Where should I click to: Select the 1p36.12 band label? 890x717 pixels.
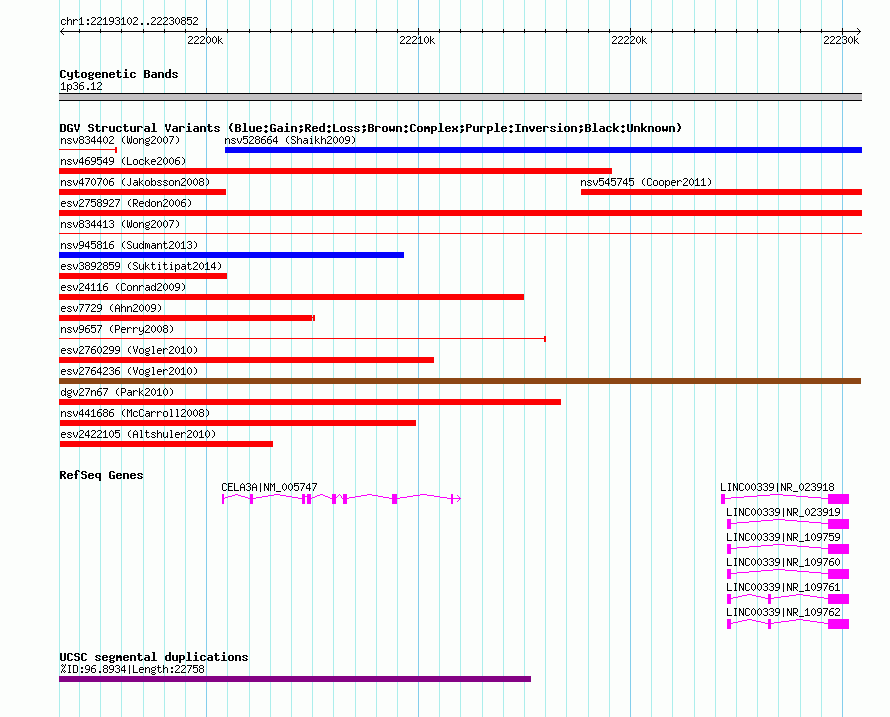(x=81, y=86)
